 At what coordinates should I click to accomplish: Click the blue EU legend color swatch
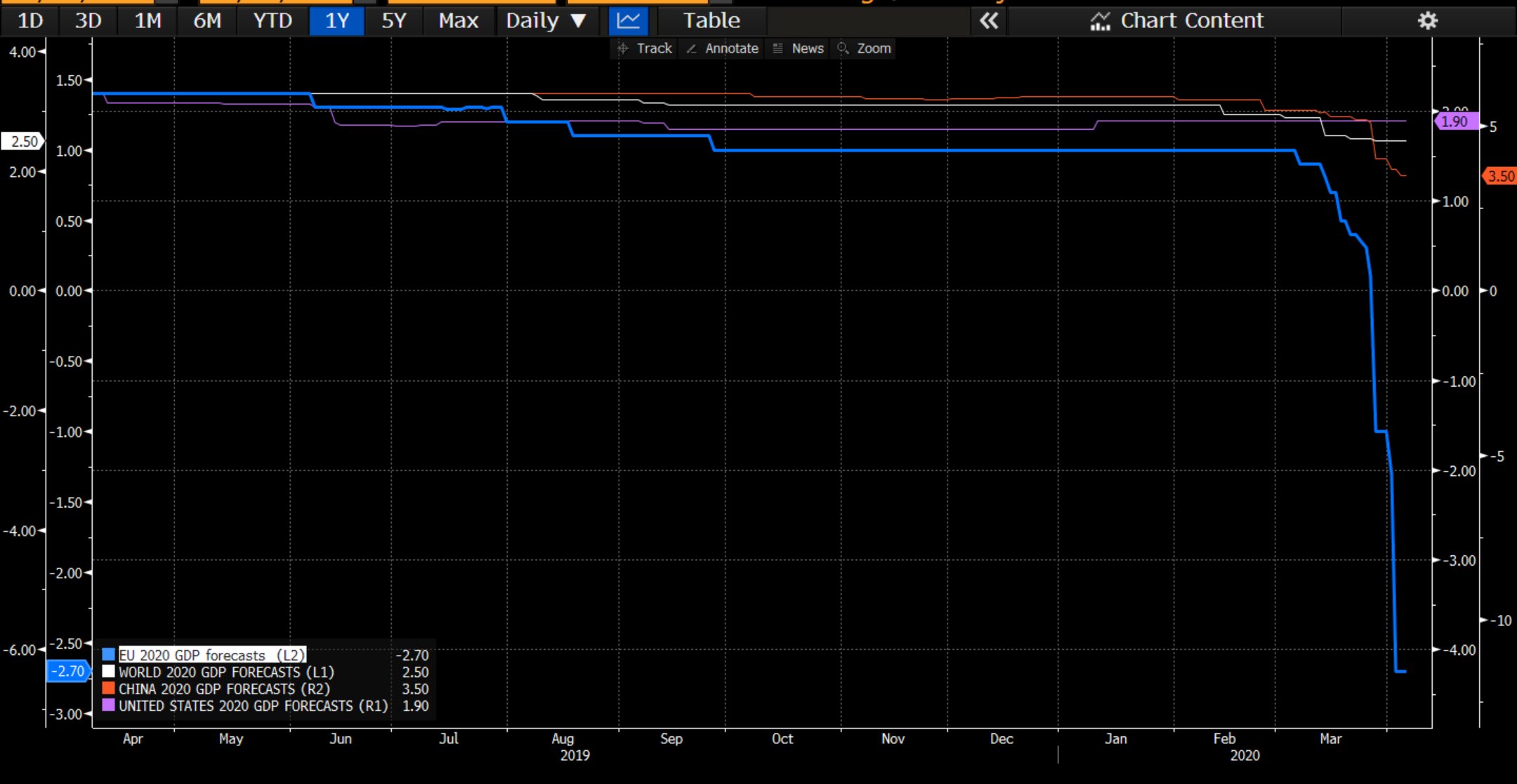pyautogui.click(x=108, y=654)
